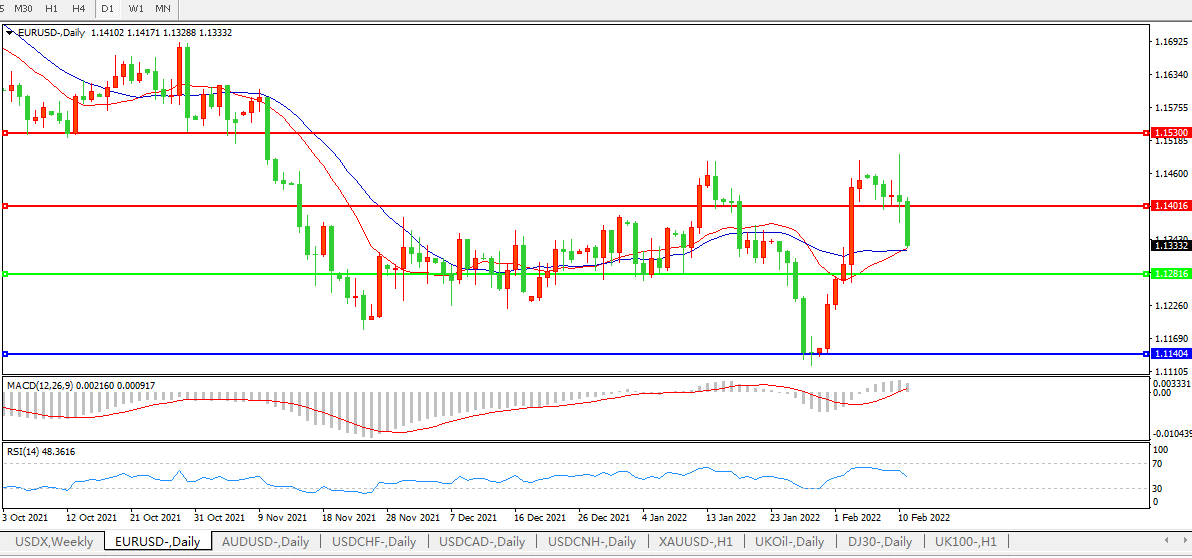Open the triangle dropdown beside EURUSD-,Daily title
This screenshot has width=1192, height=558.
10,32
